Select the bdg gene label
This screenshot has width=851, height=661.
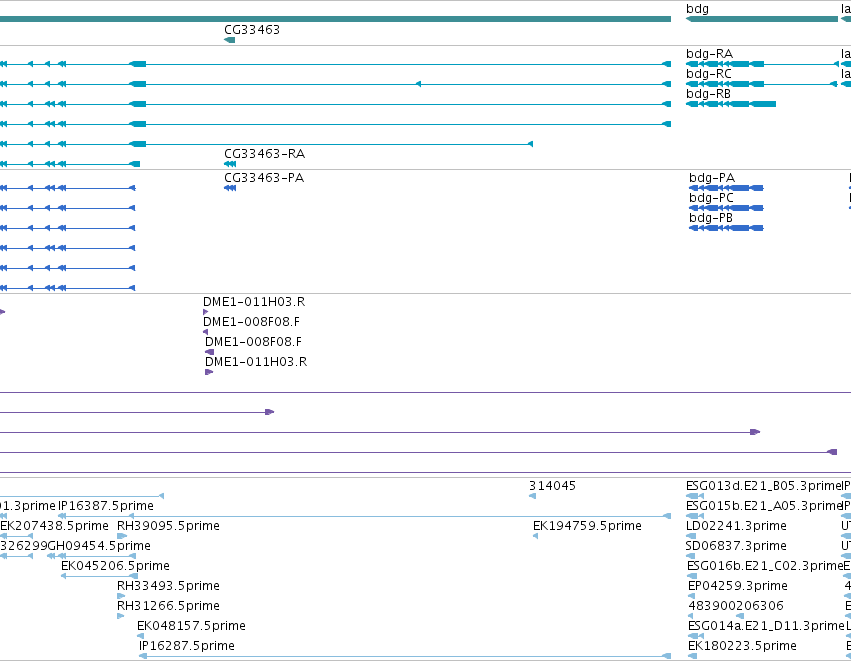(x=697, y=9)
